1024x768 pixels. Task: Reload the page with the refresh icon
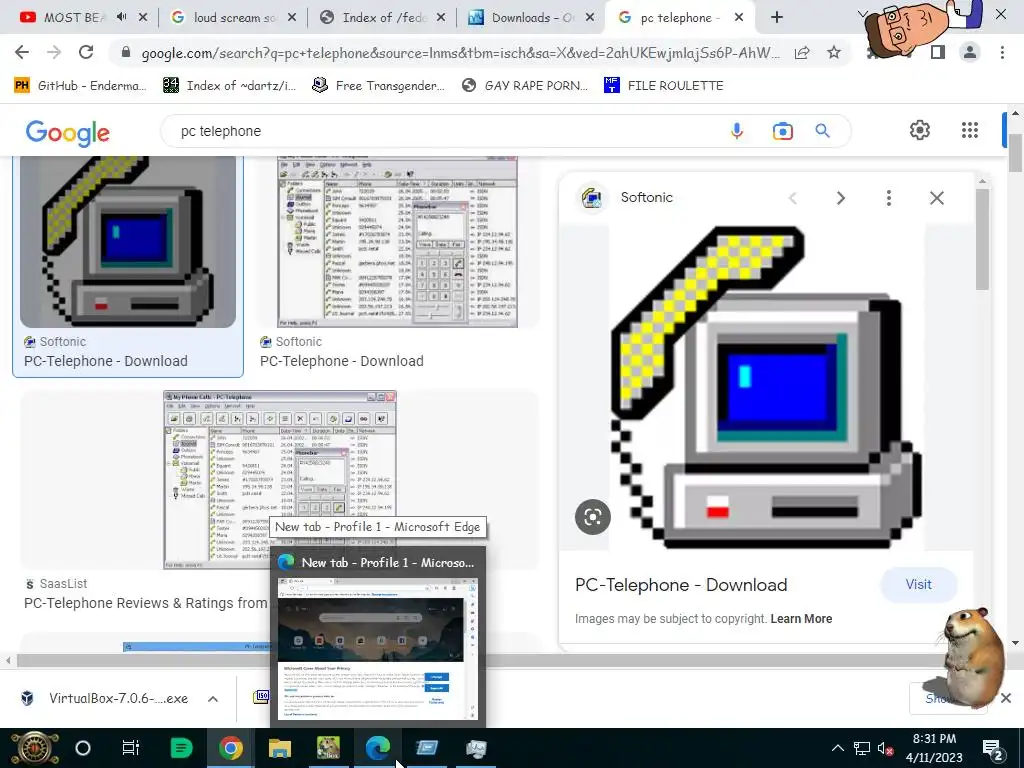86,52
